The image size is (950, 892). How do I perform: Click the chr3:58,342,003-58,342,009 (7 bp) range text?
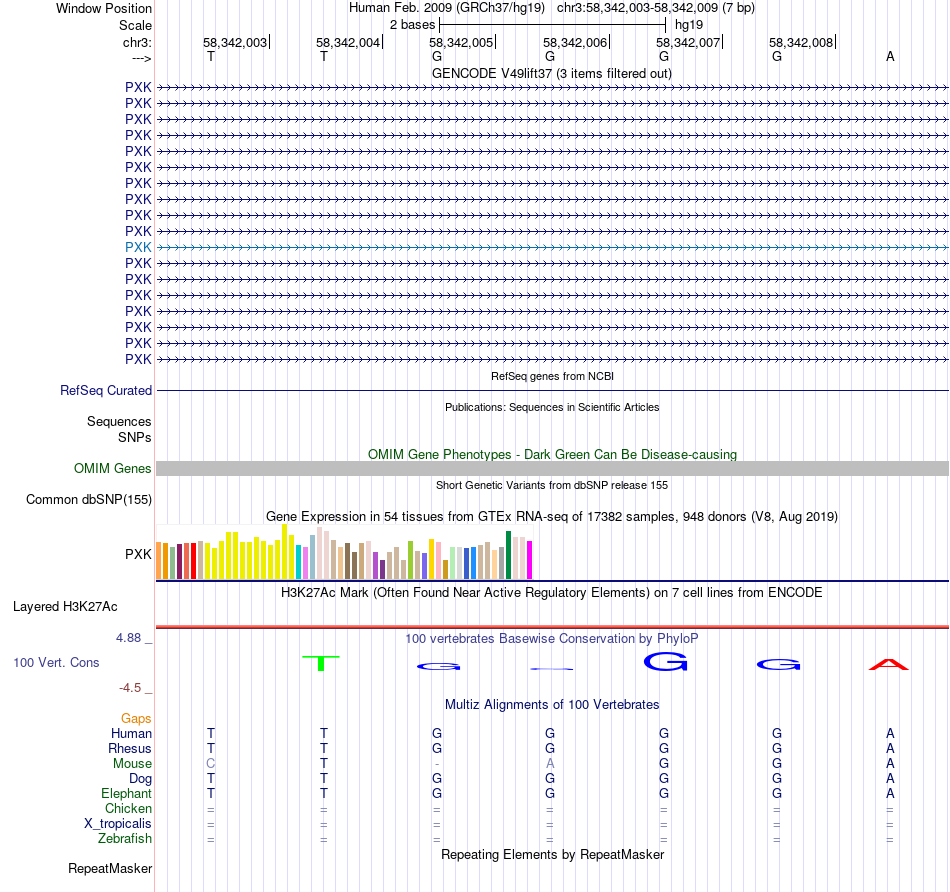[656, 8]
